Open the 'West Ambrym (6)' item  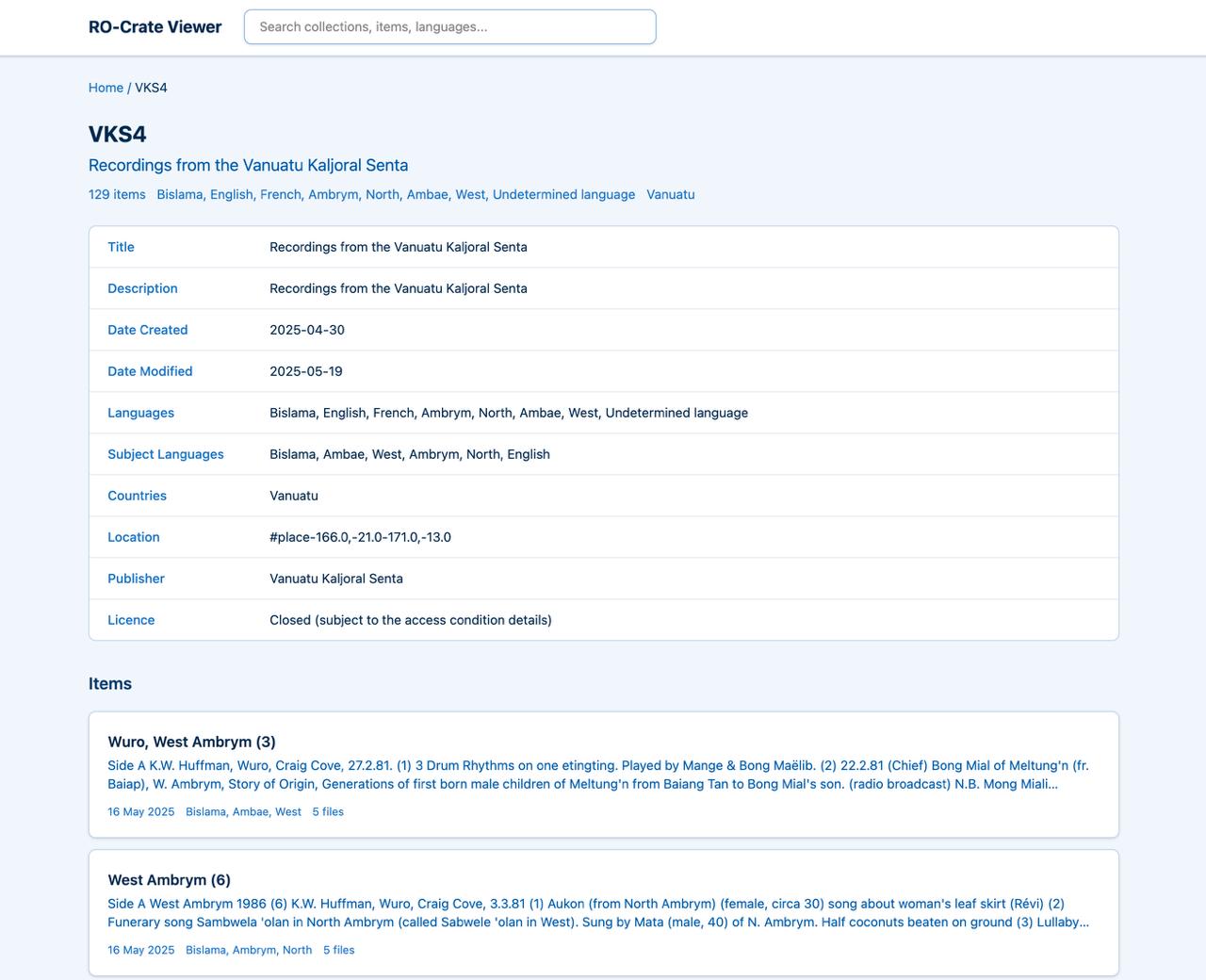point(169,880)
